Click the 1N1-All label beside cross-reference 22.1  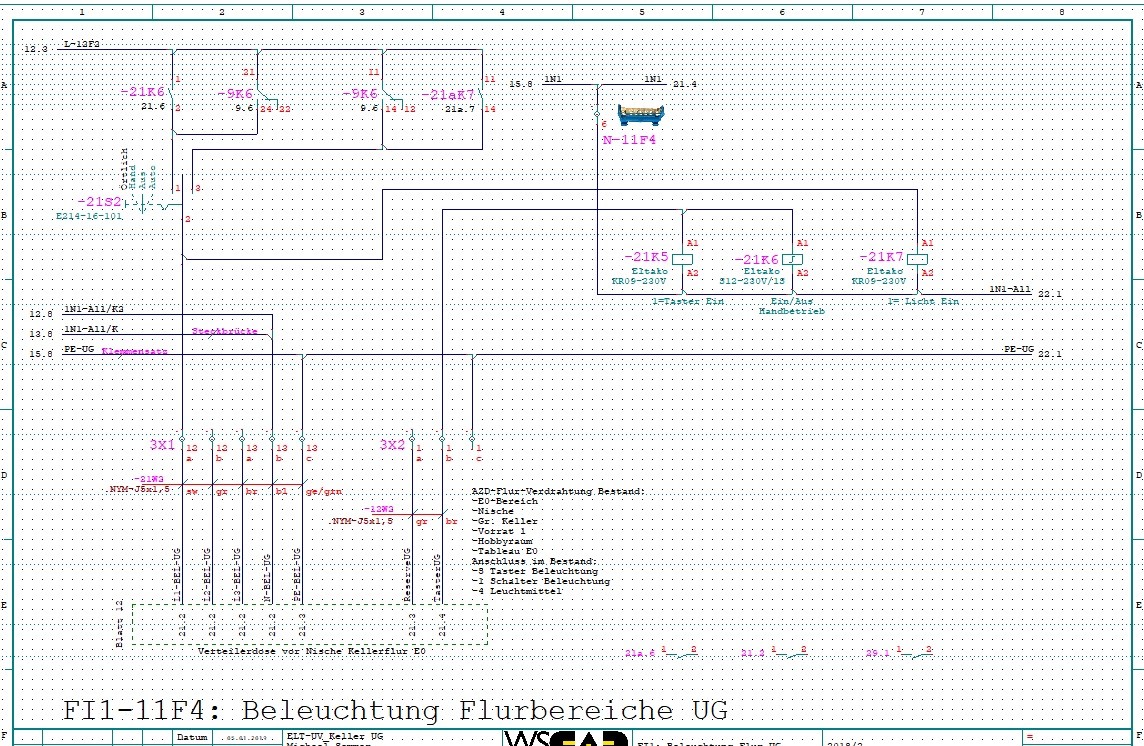coord(1010,289)
